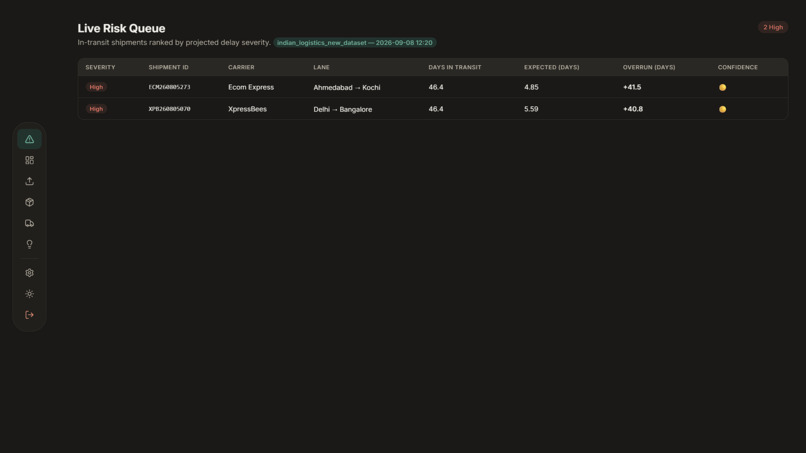Toggle the sun theme icon in sidebar
The height and width of the screenshot is (453, 806).
29,294
